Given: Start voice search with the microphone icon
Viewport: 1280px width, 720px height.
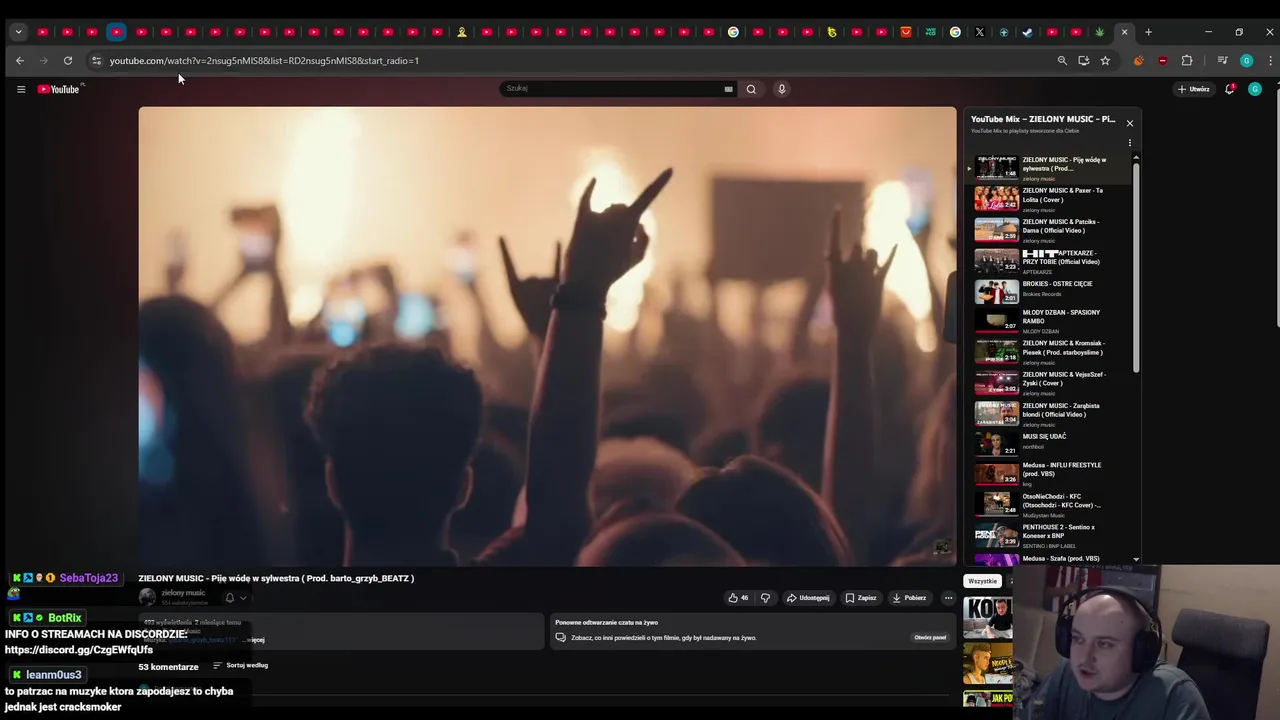Looking at the screenshot, I should 781,89.
